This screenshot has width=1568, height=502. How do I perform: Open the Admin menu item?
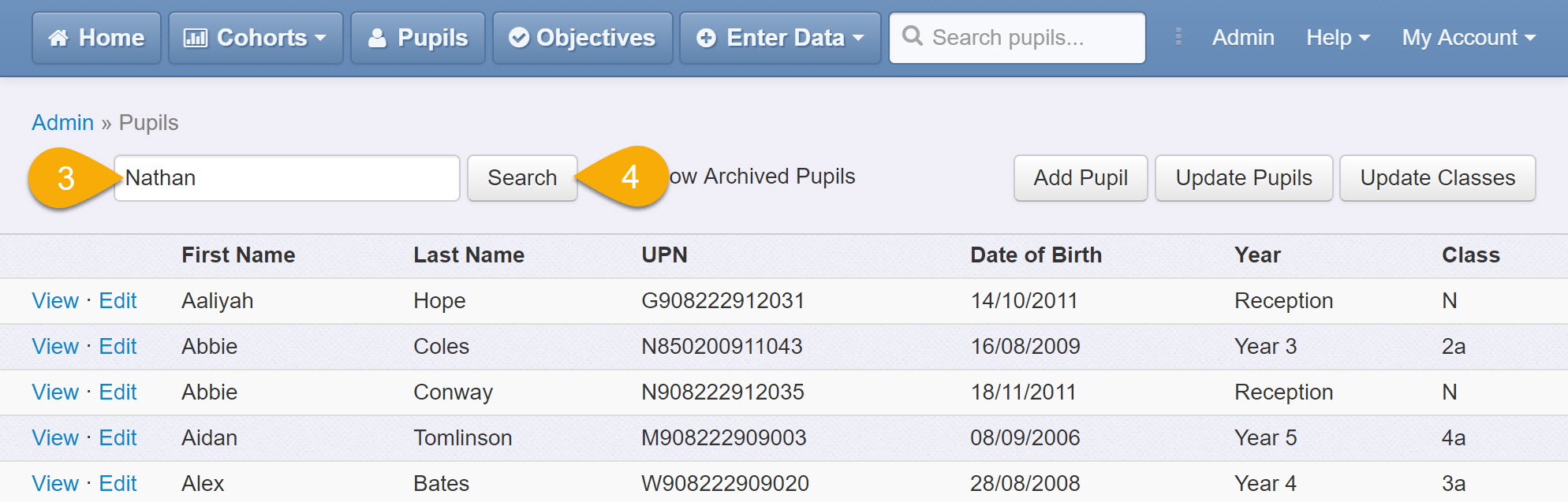1243,37
